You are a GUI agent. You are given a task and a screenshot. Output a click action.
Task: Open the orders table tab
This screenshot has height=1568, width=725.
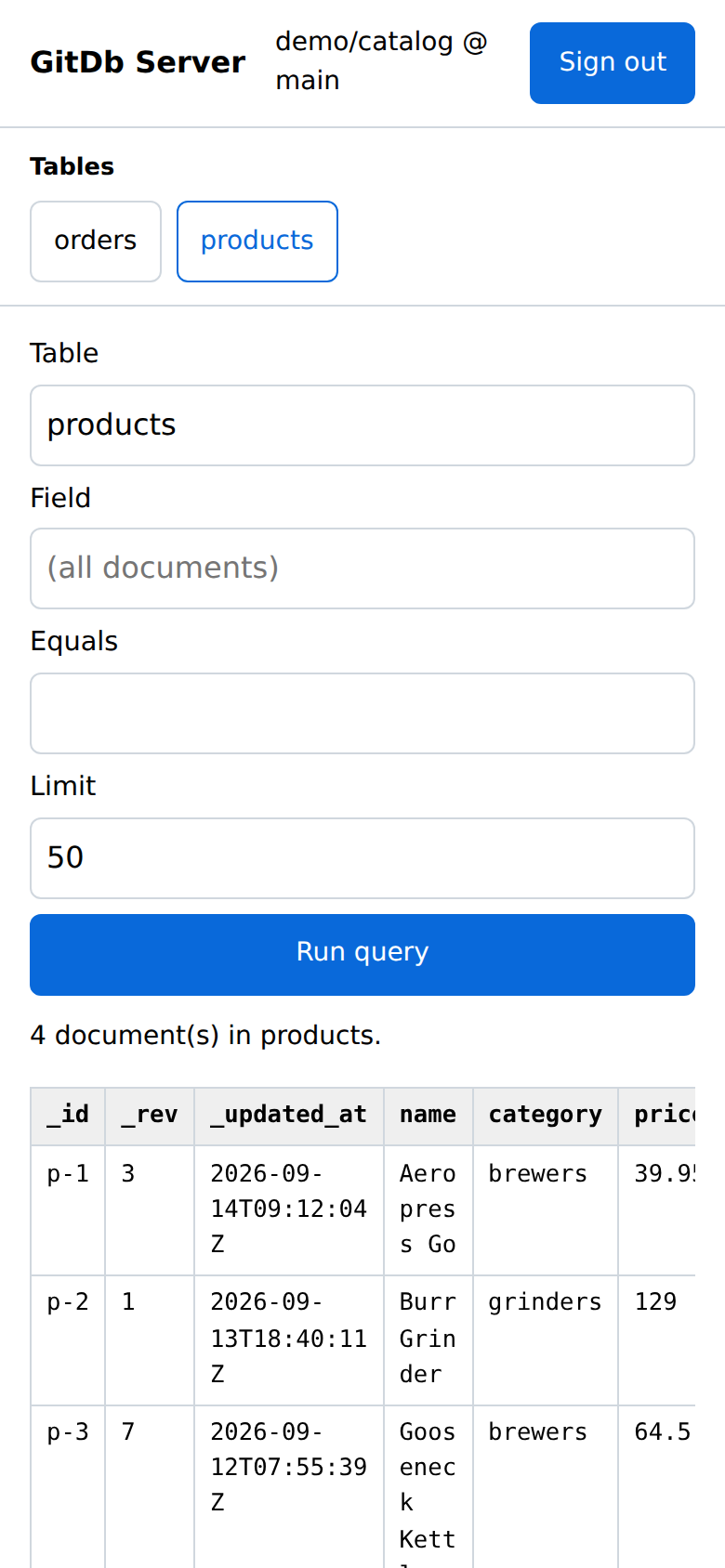coord(96,242)
